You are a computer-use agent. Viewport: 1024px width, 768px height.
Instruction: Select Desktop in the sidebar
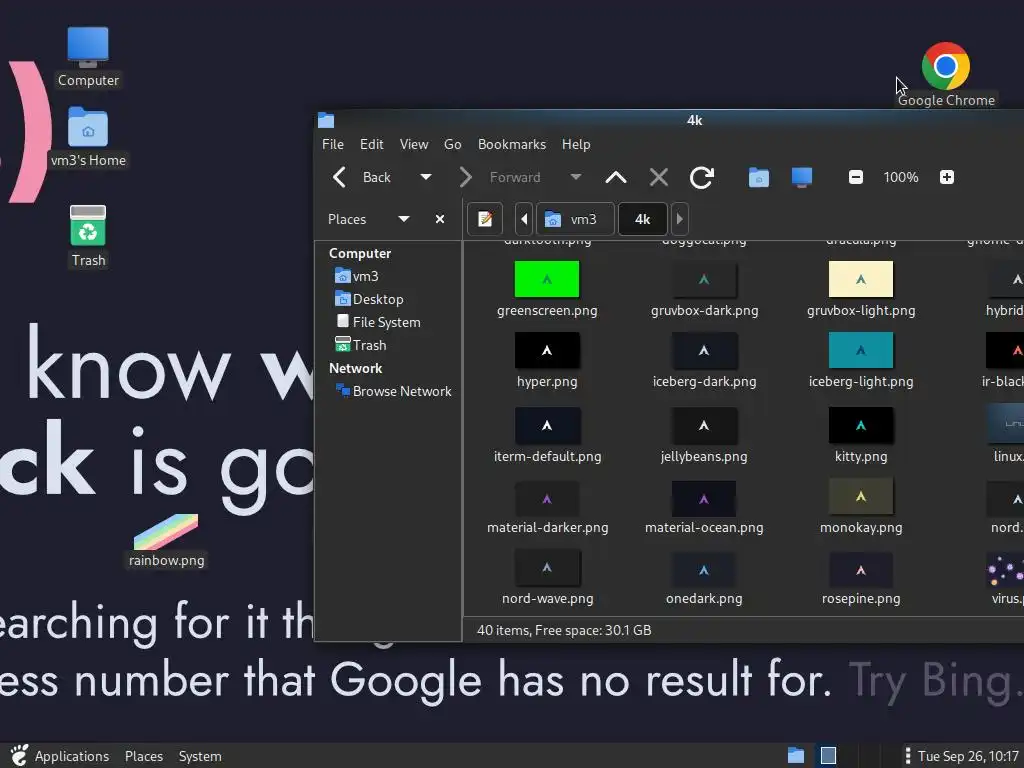pos(377,299)
